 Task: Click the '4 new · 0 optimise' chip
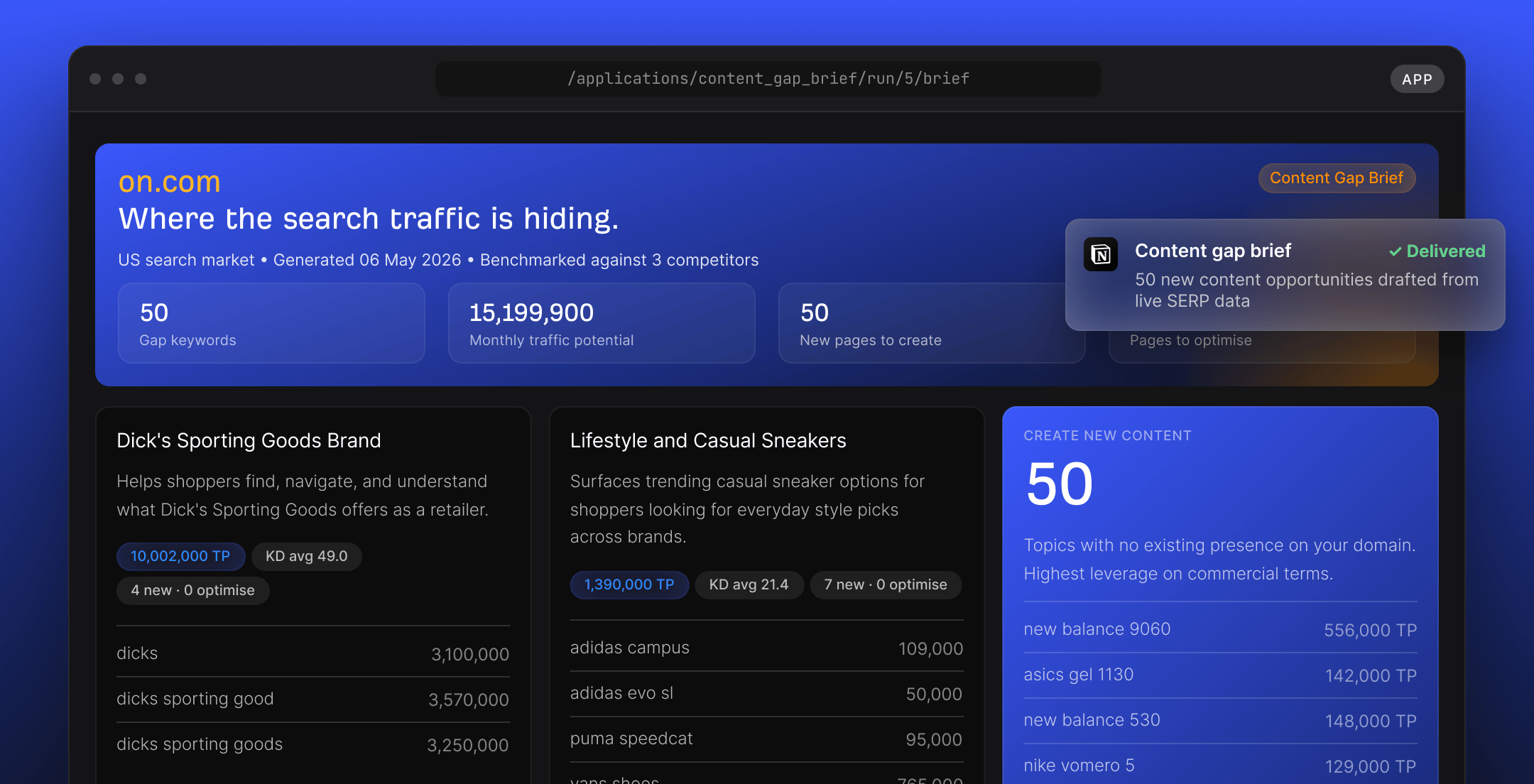tap(193, 590)
